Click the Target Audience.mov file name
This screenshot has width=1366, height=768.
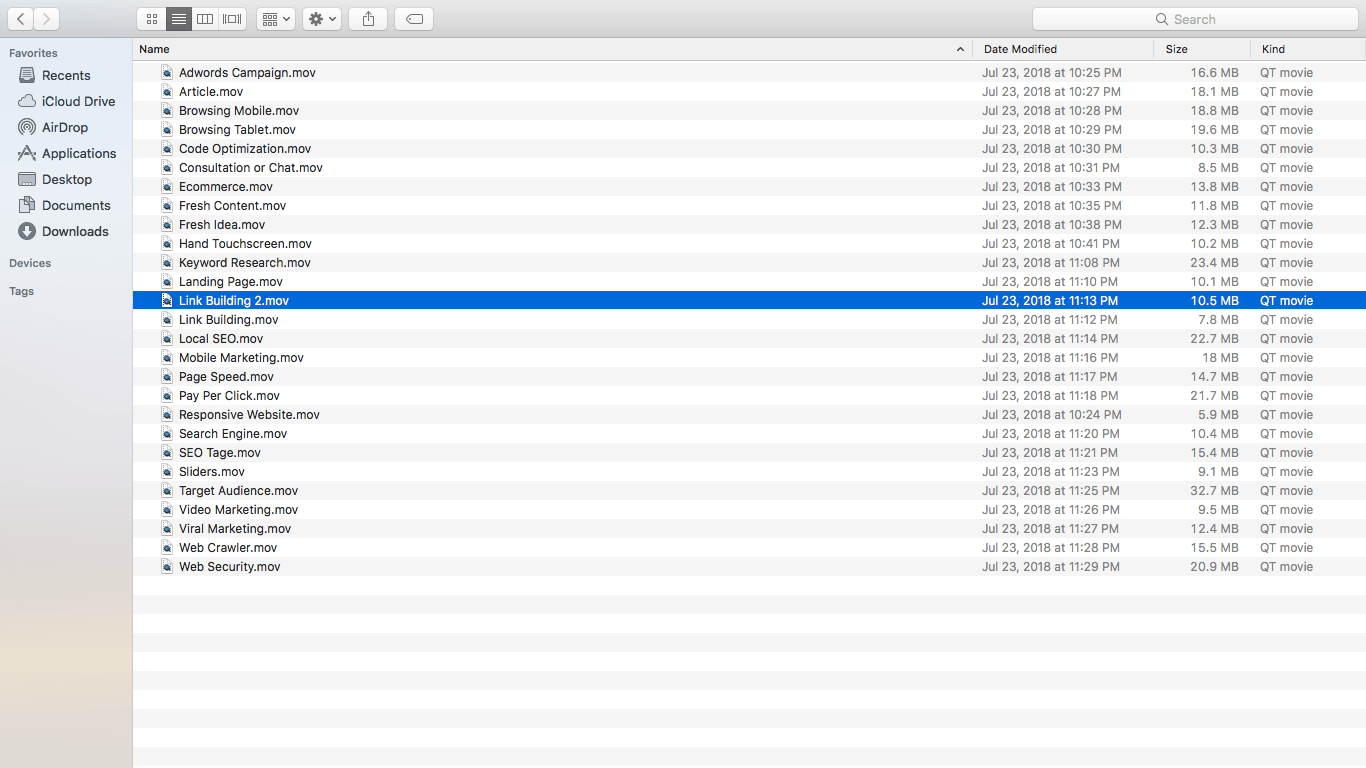238,491
